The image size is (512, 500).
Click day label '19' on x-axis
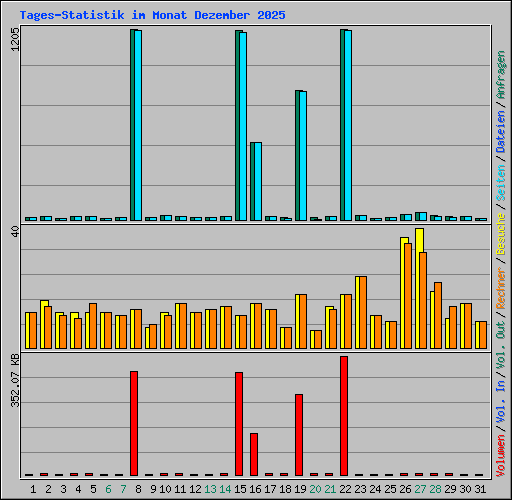(x=300, y=489)
